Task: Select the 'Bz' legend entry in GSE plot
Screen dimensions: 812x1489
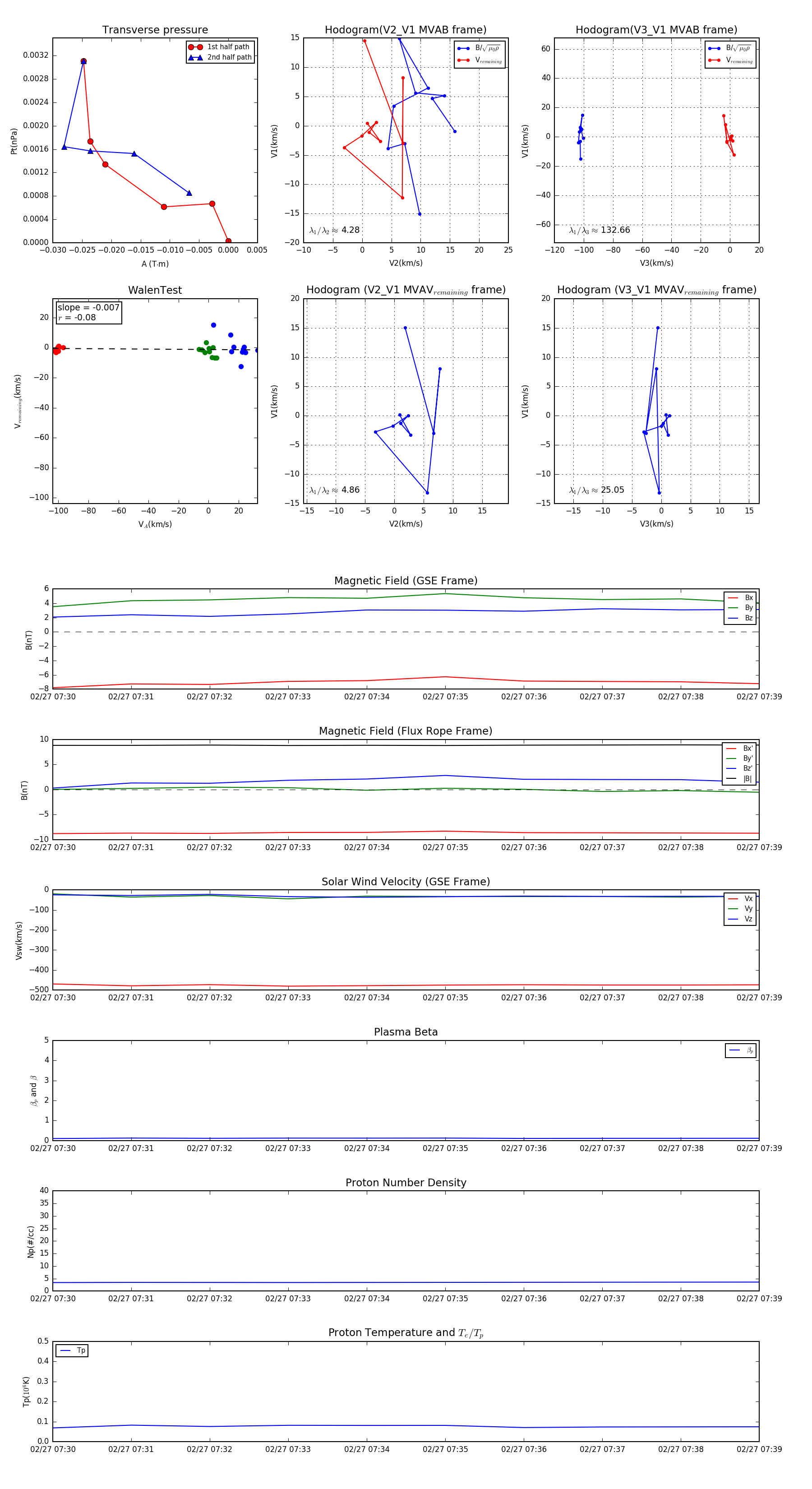Action: [740, 619]
